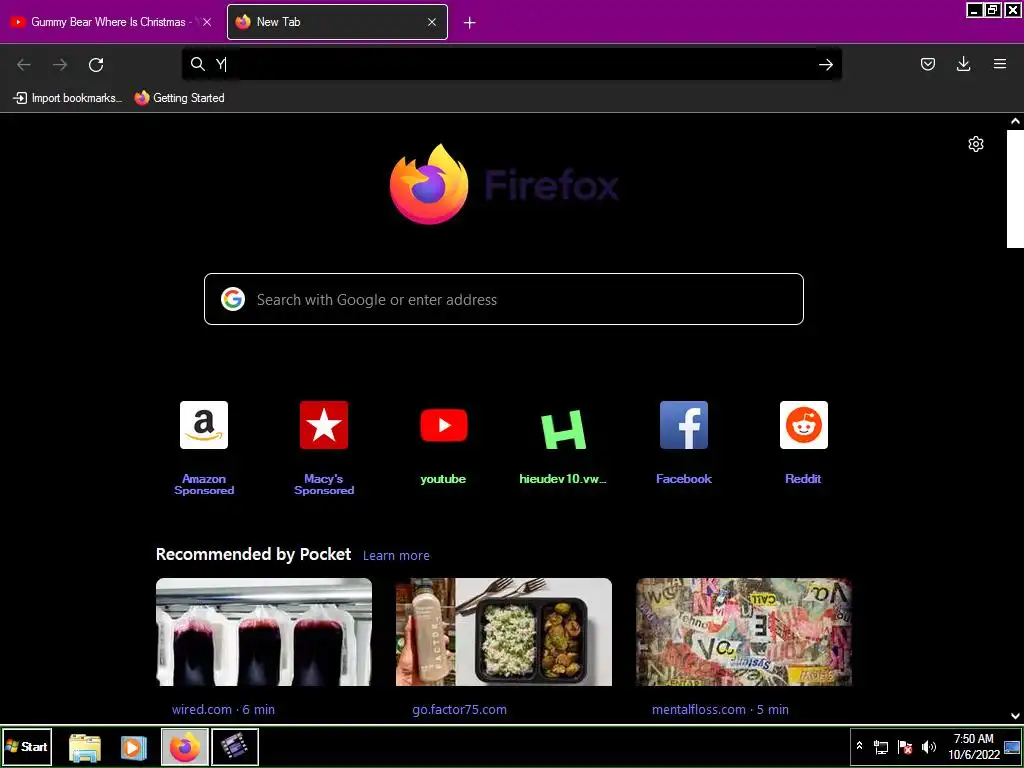Open a new tab with plus button
The width and height of the screenshot is (1024, 768).
(x=469, y=23)
